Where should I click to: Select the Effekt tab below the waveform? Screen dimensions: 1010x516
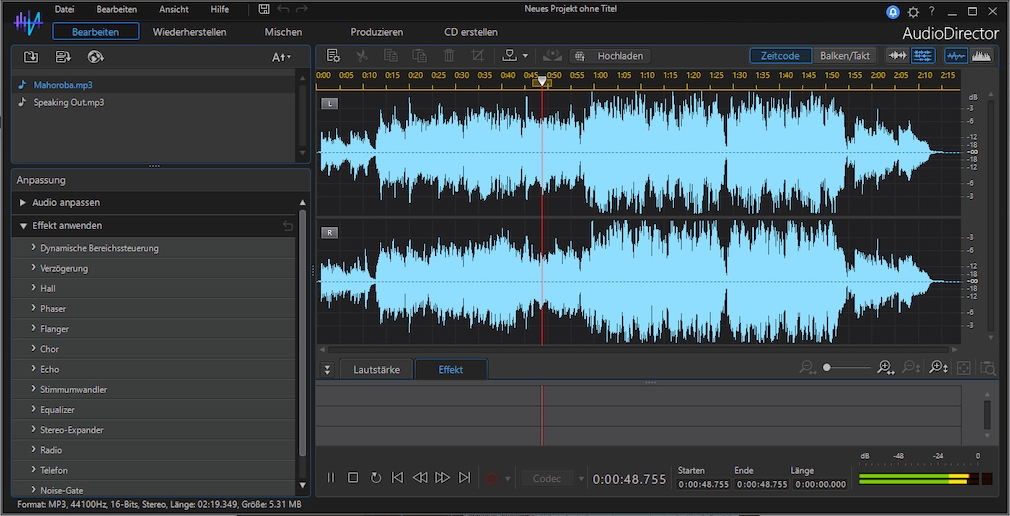[451, 370]
